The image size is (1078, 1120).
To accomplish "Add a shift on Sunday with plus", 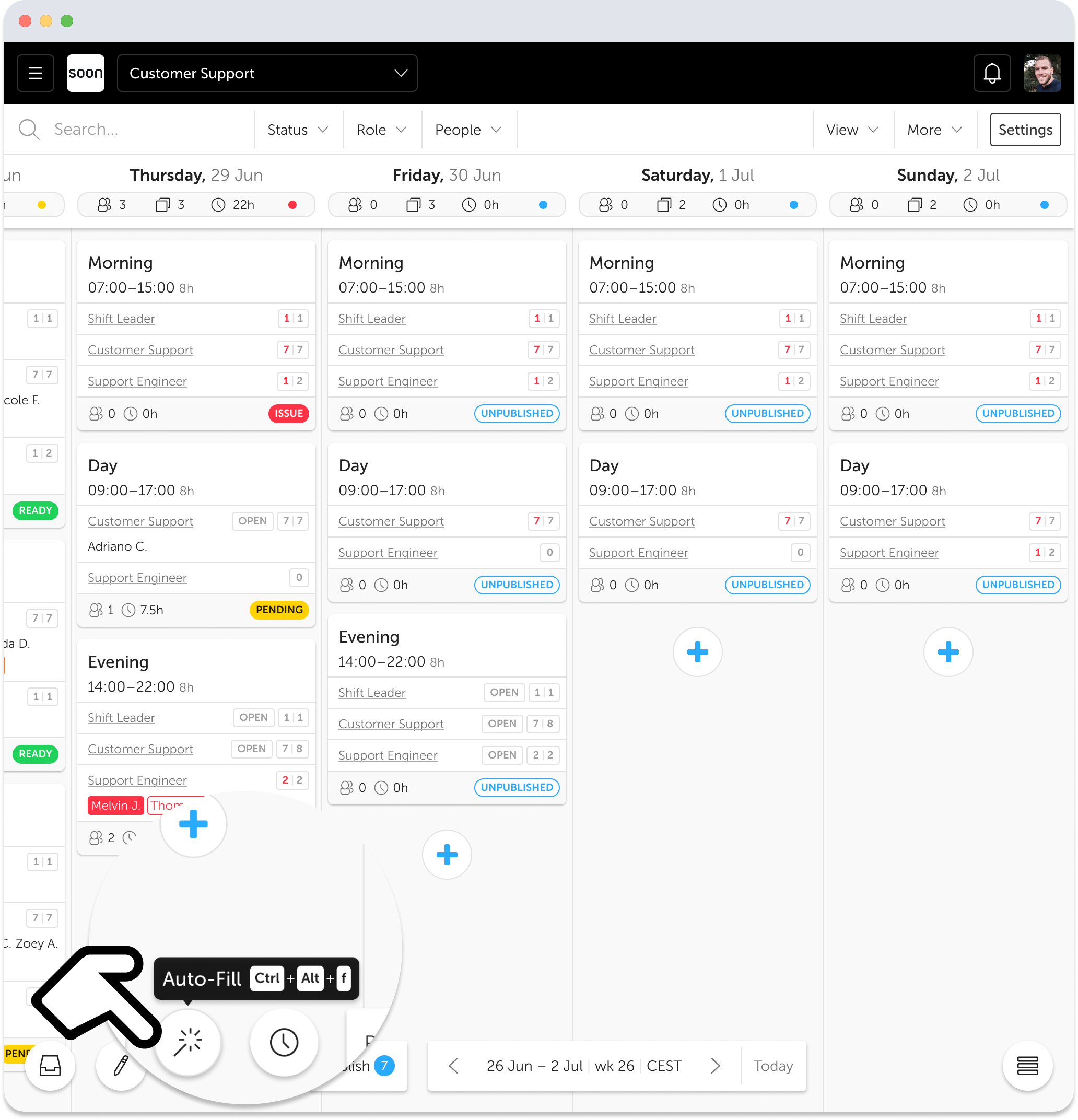I will pyautogui.click(x=948, y=652).
